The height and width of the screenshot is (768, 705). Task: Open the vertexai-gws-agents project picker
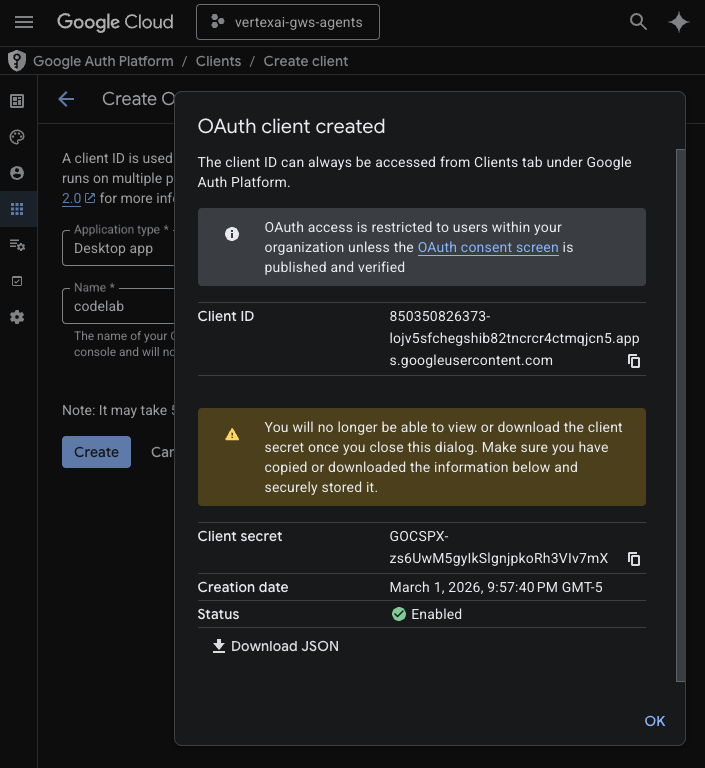click(288, 22)
